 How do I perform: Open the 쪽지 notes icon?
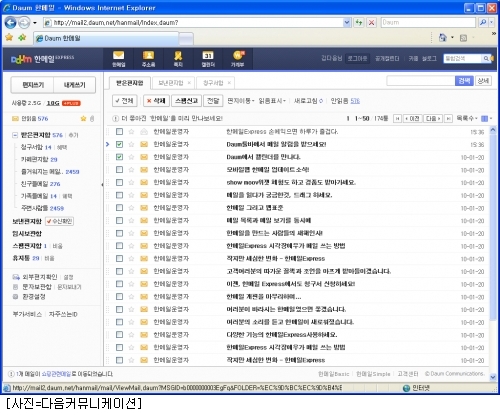coord(178,59)
